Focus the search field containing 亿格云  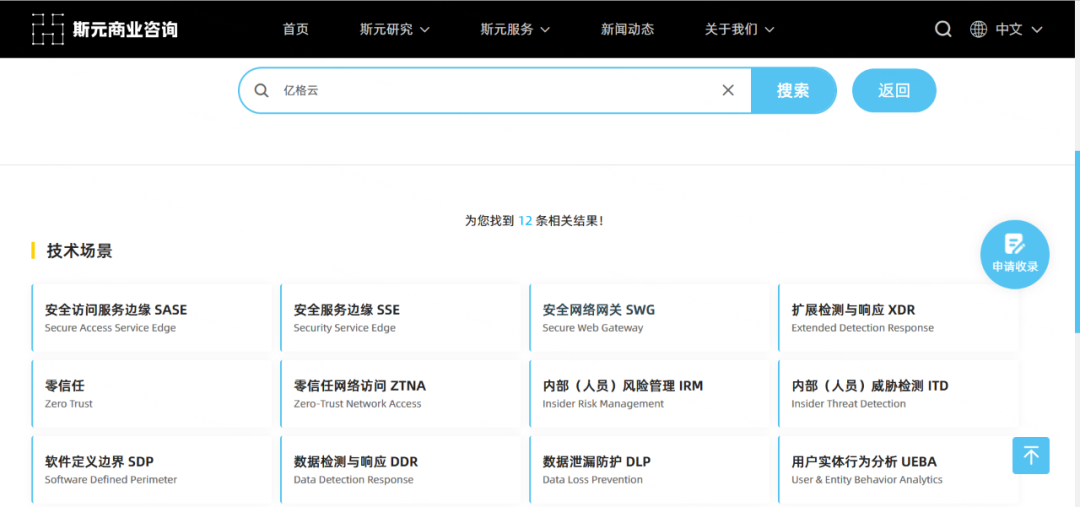click(495, 90)
